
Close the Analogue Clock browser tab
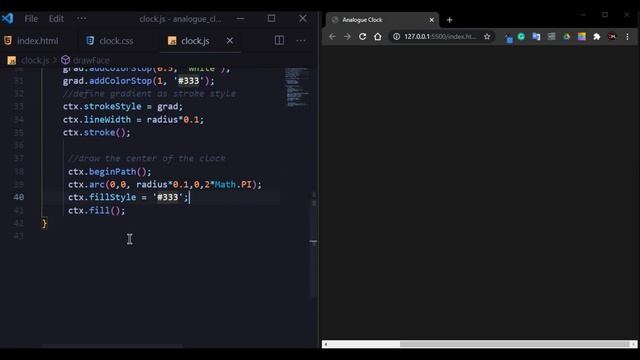pos(431,20)
